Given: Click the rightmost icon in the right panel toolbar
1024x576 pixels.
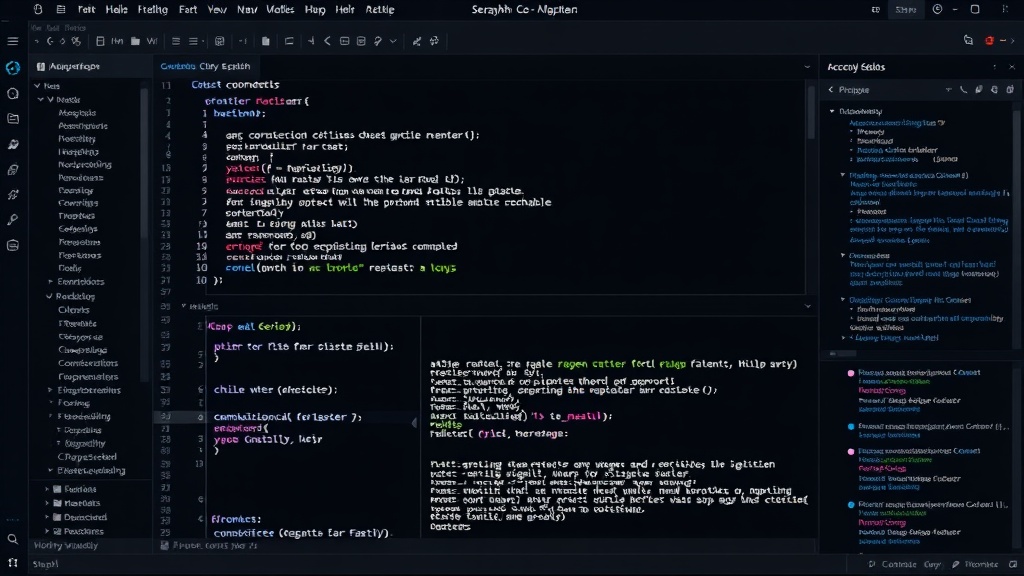Looking at the screenshot, I should pos(1010,89).
